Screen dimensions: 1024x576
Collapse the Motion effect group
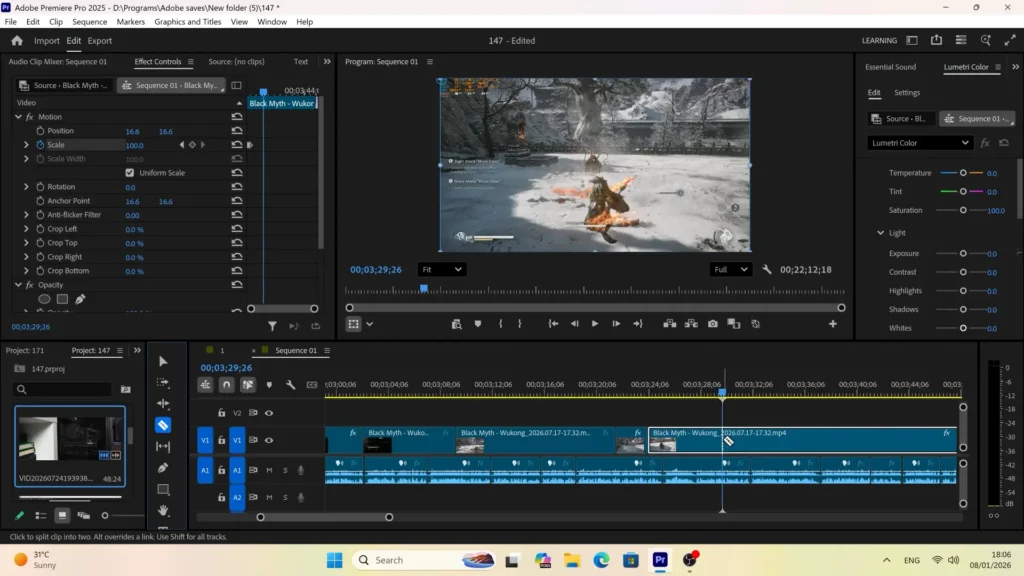coord(18,117)
